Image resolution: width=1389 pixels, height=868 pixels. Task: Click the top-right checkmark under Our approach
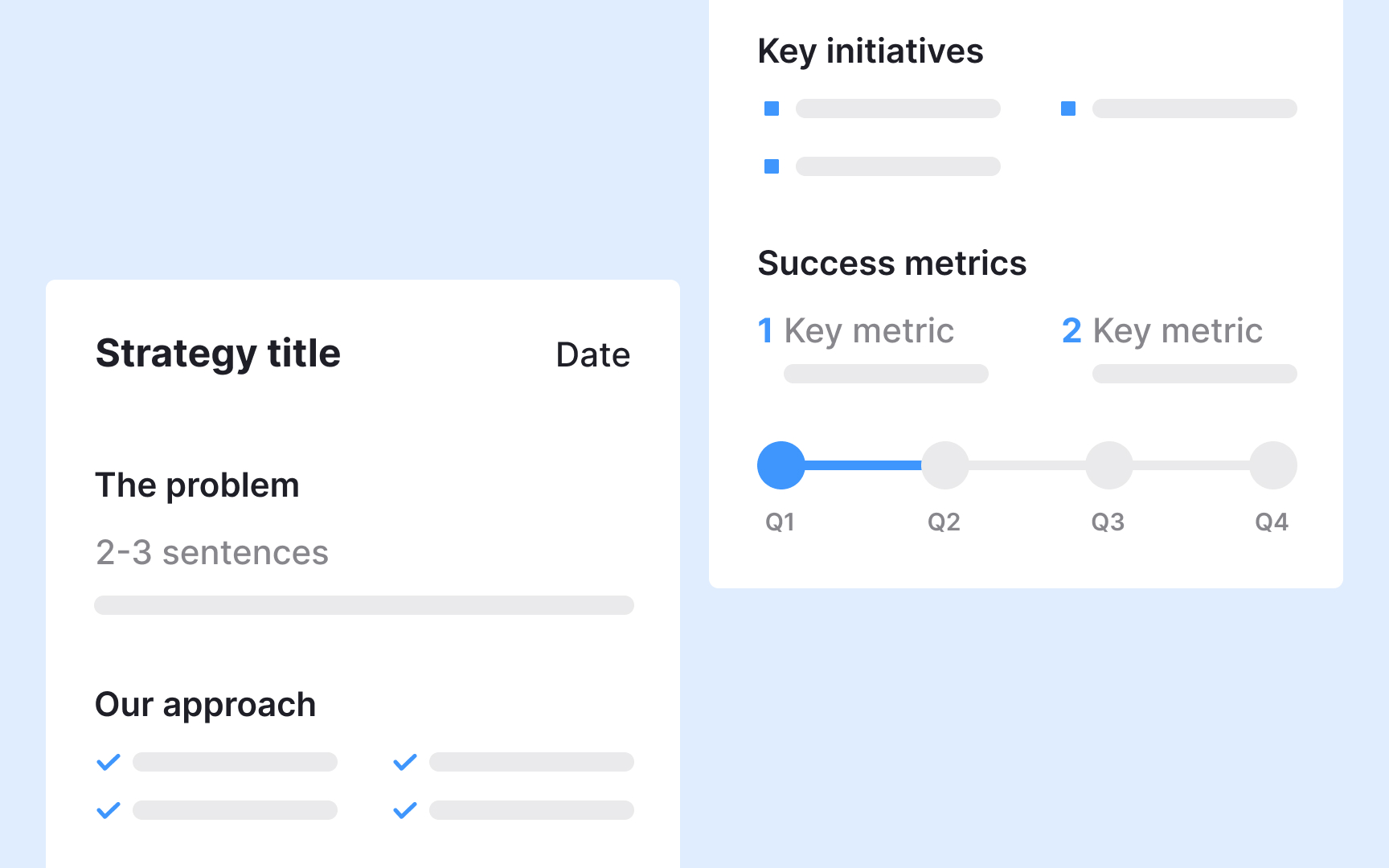pyautogui.click(x=405, y=762)
